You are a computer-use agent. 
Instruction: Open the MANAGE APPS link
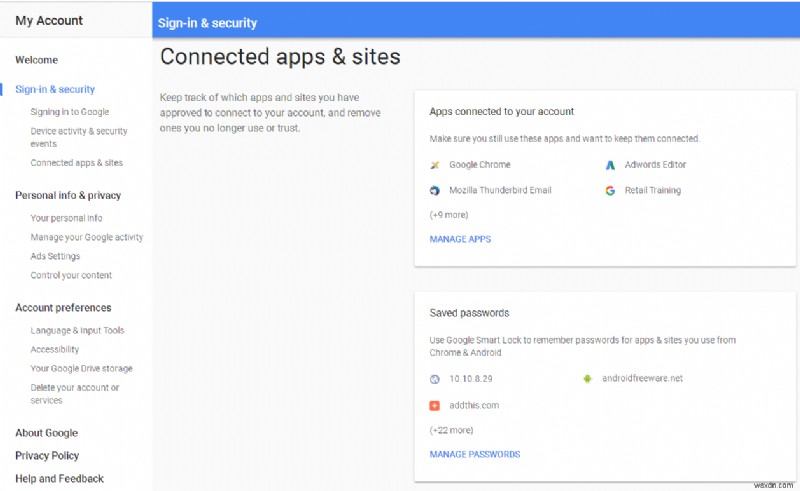point(460,239)
